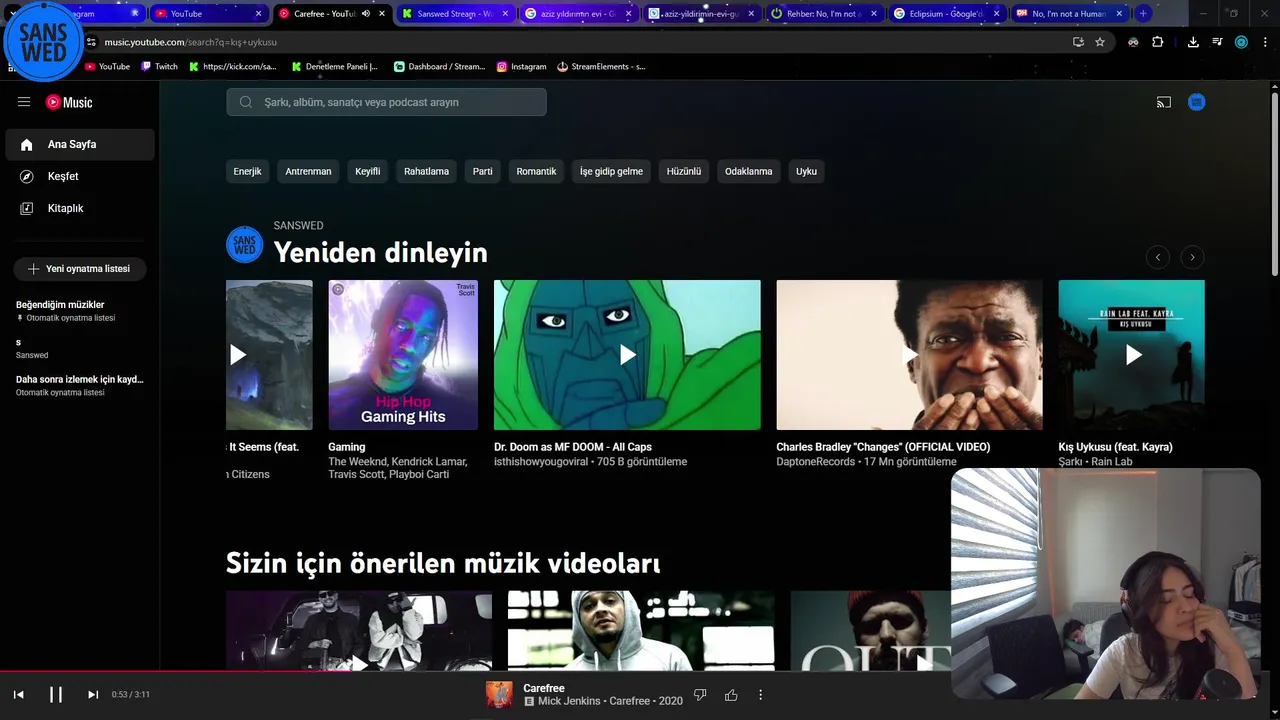The image size is (1280, 720).
Task: Open Instagram bookmark
Action: [522, 66]
